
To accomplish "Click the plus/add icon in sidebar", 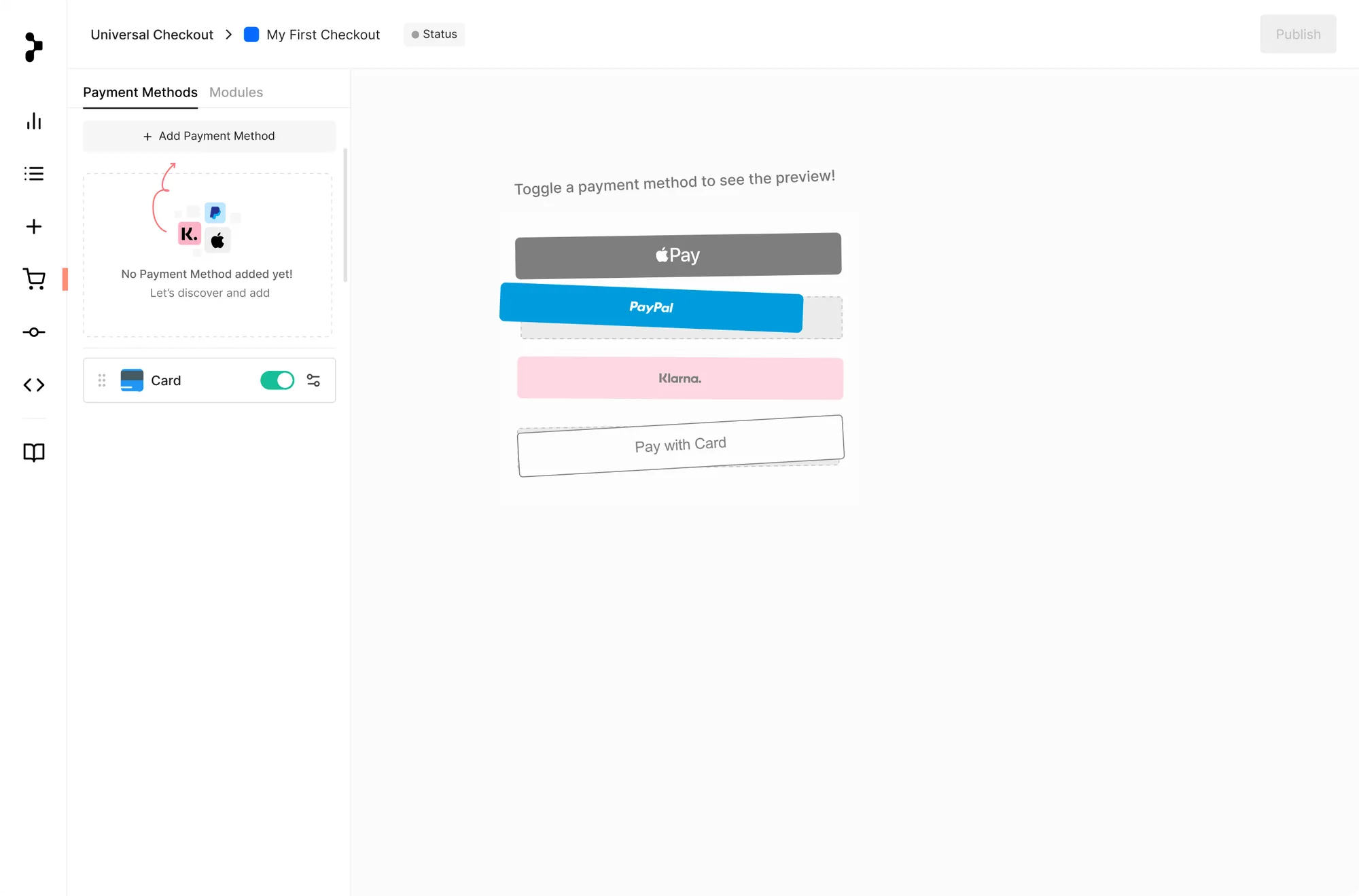I will click(33, 226).
